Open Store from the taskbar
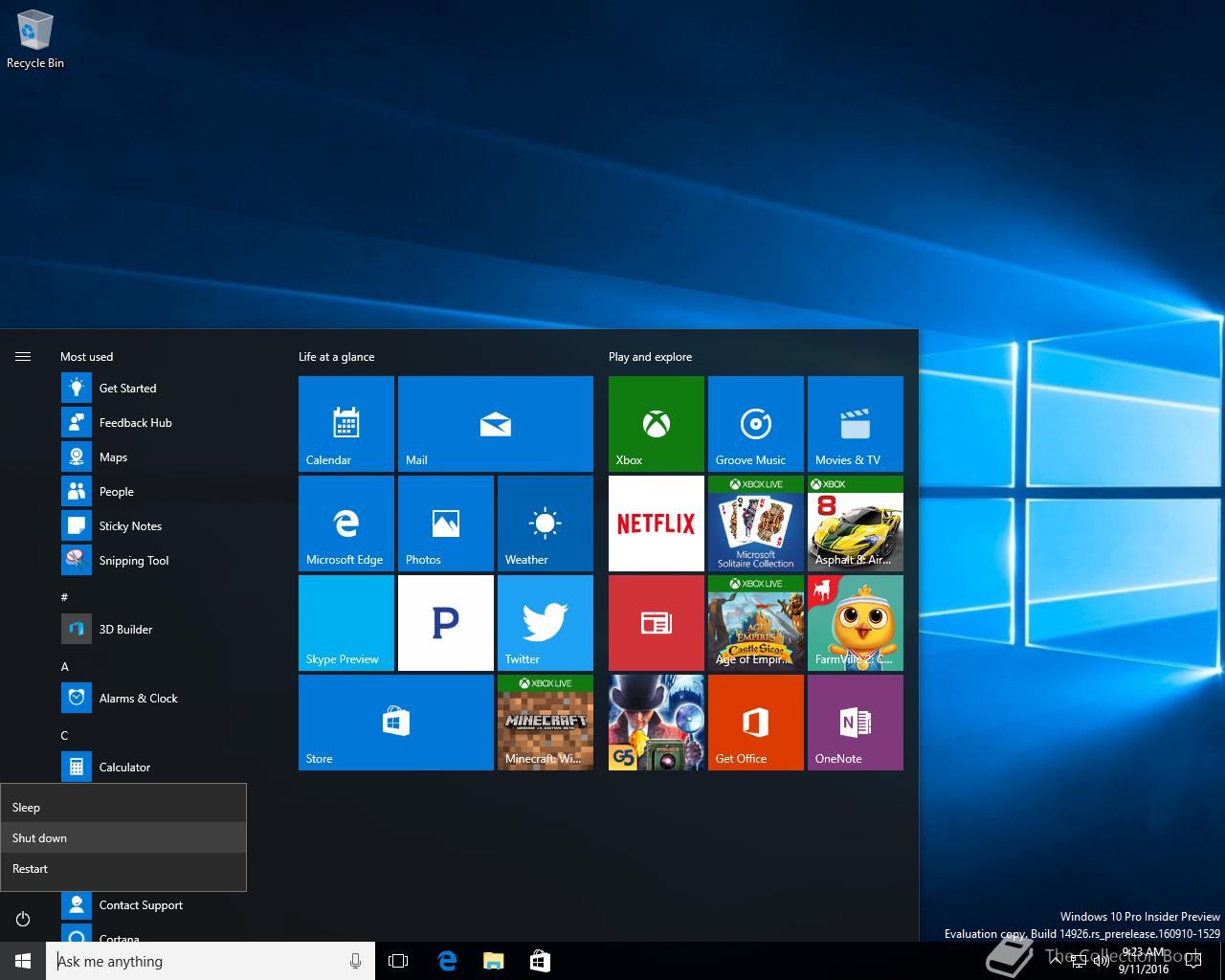Screen dimensions: 1225x980 pyautogui.click(x=540, y=961)
